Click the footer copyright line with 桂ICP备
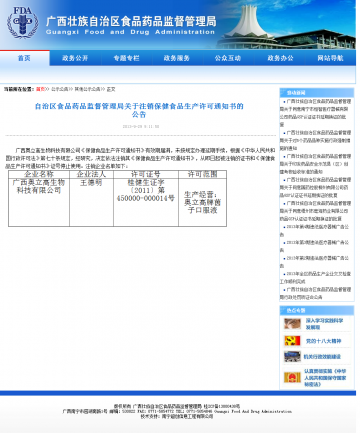Screen dimensions: 360x433 176,406
